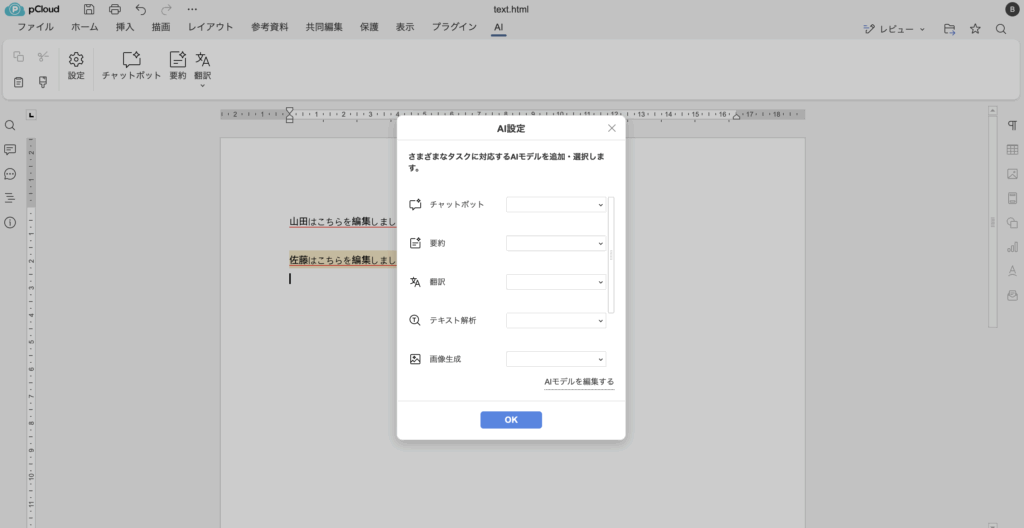Viewport: 1024px width, 528px height.
Task: Switch to the 描画 tab
Action: pyautogui.click(x=161, y=27)
